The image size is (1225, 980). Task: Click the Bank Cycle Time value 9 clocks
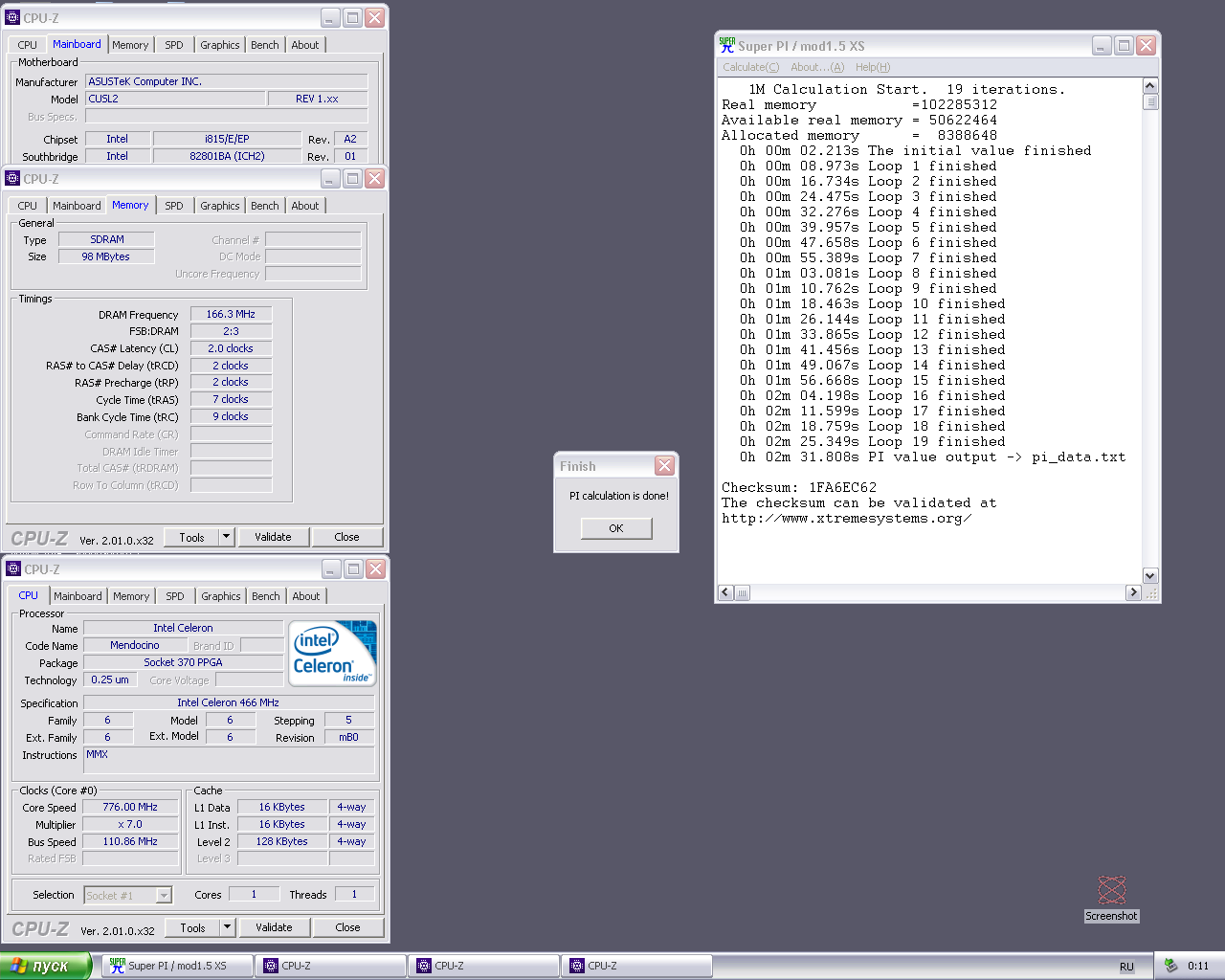point(231,416)
